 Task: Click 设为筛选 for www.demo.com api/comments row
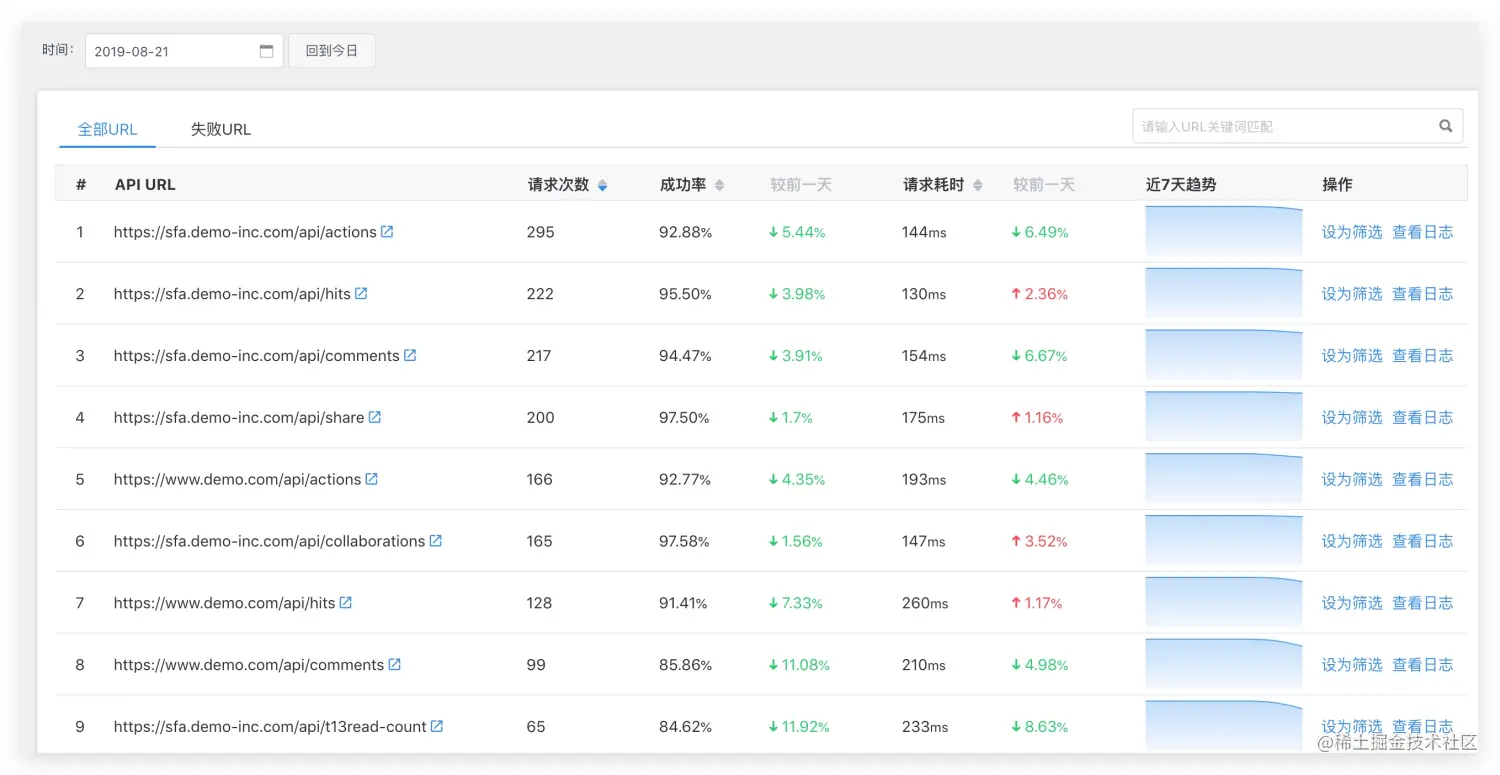pos(1352,665)
